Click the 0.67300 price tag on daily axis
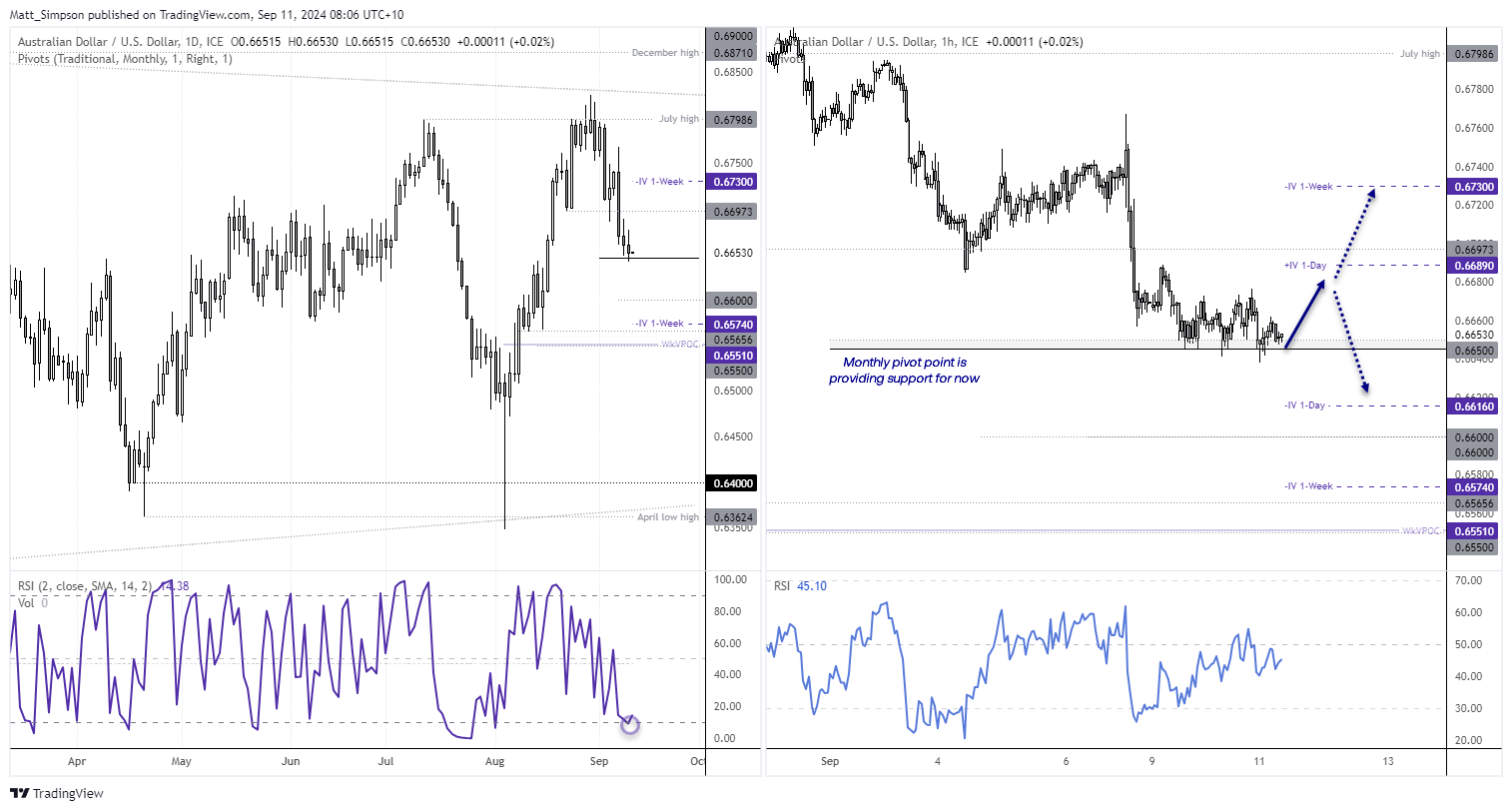 pos(733,182)
